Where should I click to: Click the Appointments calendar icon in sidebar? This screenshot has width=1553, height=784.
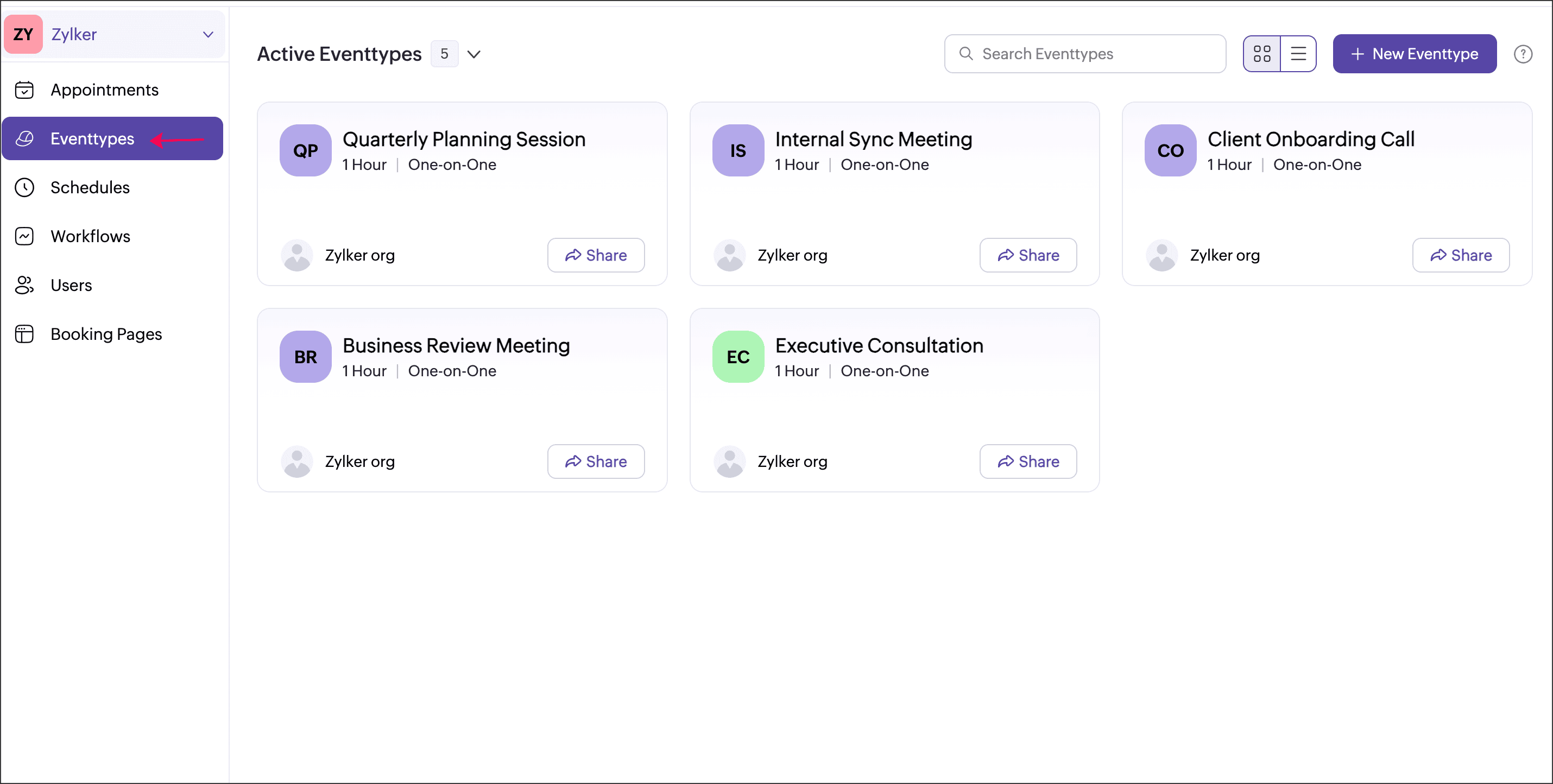pyautogui.click(x=24, y=90)
